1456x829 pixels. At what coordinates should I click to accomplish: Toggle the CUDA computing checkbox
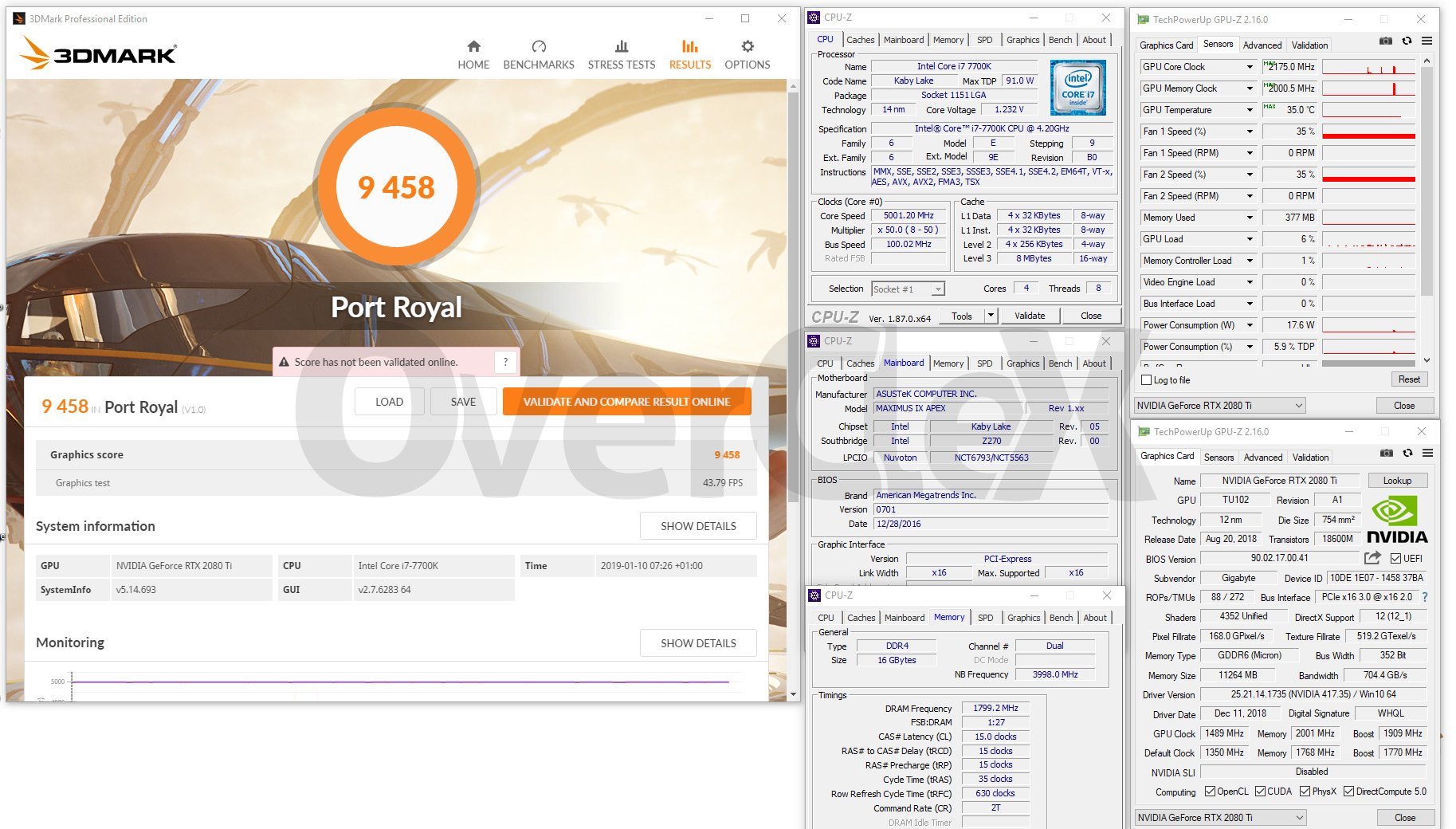coord(1261,792)
